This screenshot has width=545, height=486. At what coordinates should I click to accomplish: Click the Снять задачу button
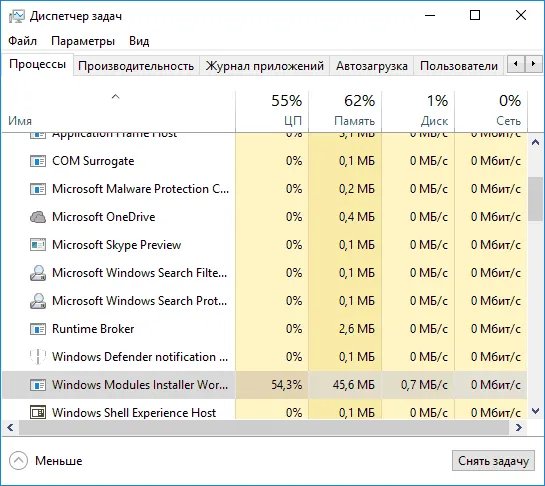tap(493, 461)
